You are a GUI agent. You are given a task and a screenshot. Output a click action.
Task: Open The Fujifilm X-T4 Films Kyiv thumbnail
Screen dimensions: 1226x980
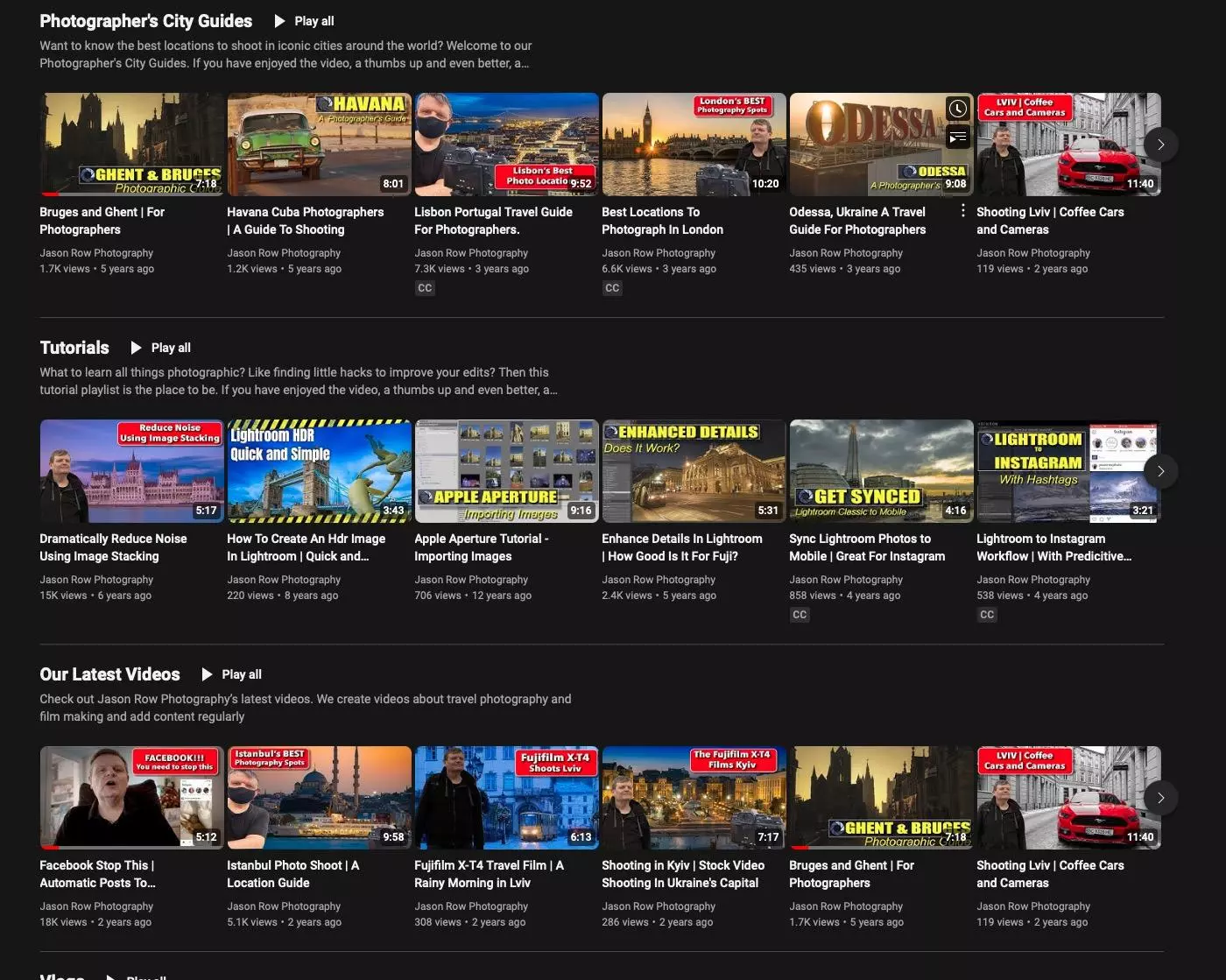point(694,798)
